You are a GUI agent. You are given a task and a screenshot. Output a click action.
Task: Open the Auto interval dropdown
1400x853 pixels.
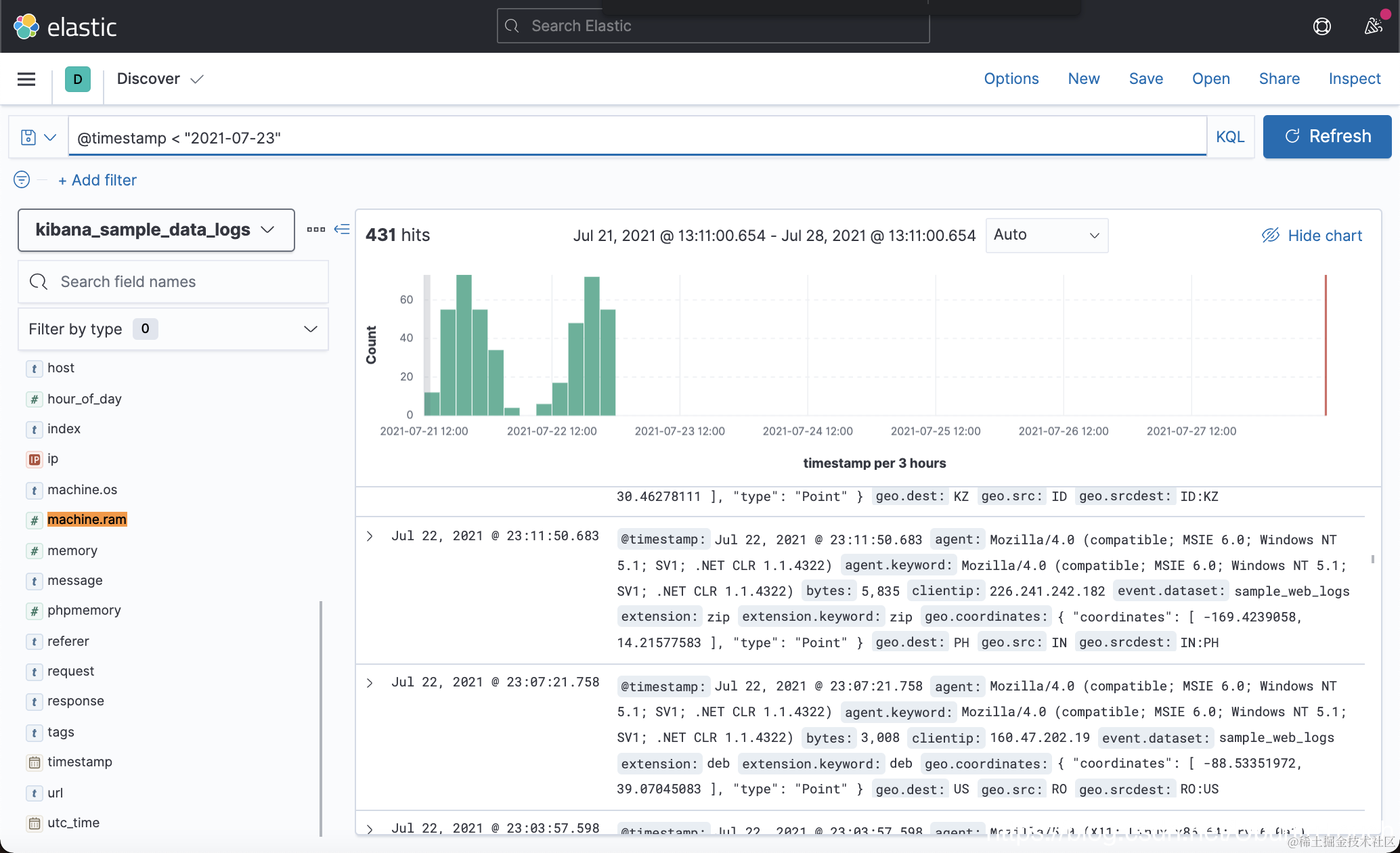click(x=1047, y=235)
